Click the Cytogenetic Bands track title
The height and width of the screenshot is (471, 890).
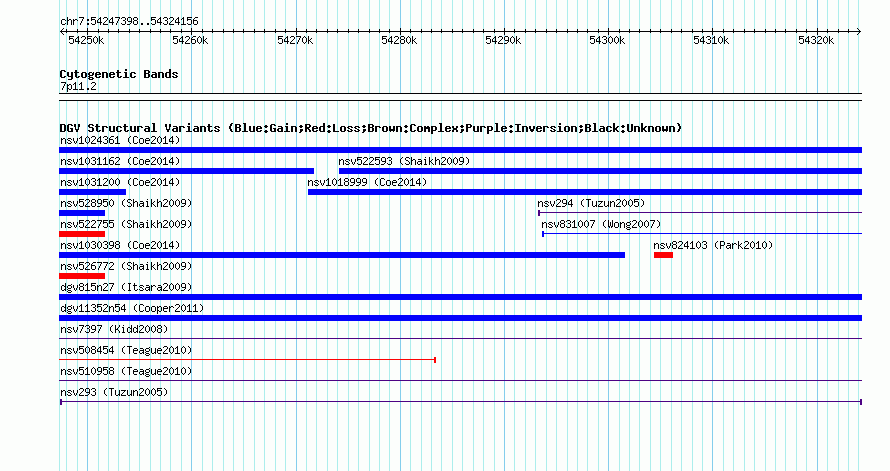tap(119, 74)
